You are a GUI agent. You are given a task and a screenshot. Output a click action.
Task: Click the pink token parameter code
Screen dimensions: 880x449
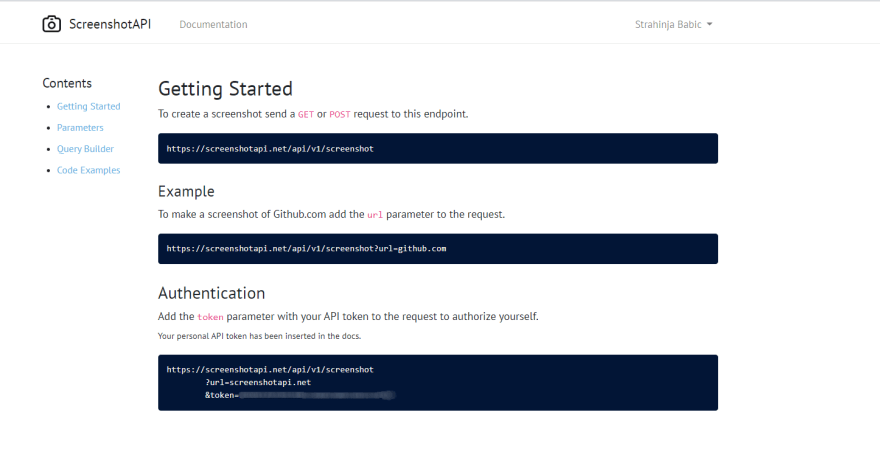tap(210, 317)
